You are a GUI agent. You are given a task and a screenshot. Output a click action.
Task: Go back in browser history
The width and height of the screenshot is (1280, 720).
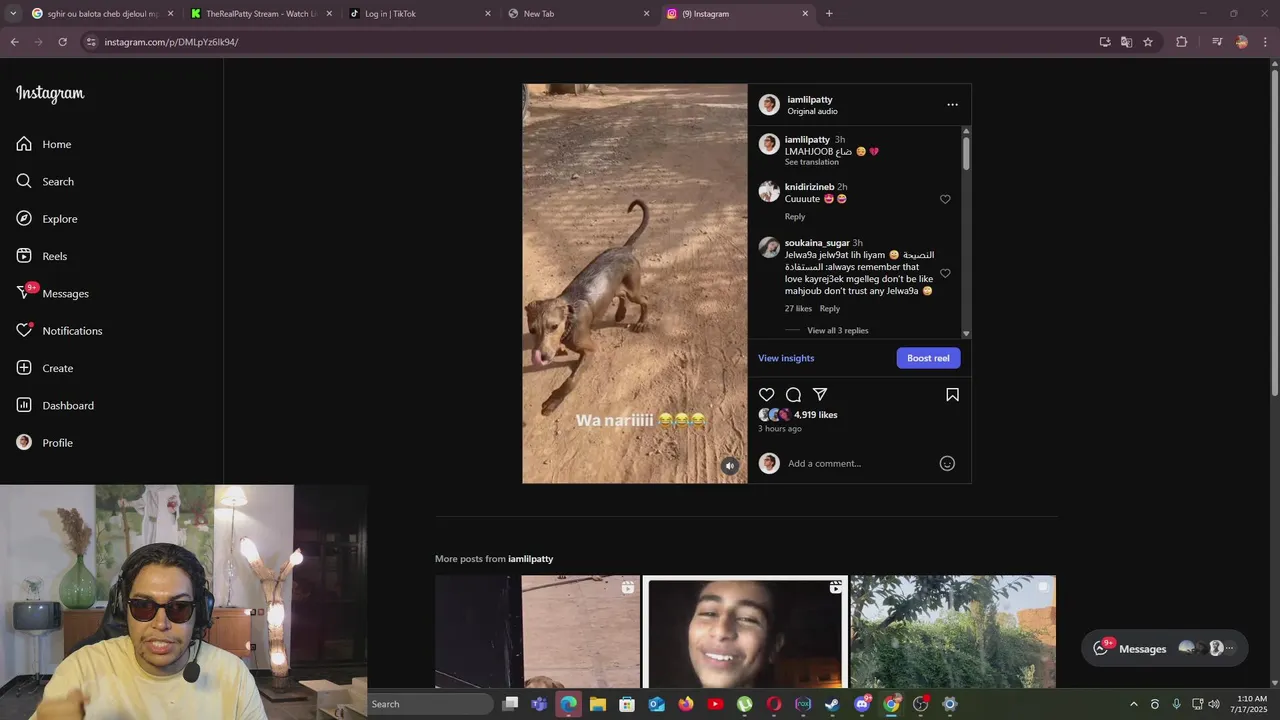14,42
